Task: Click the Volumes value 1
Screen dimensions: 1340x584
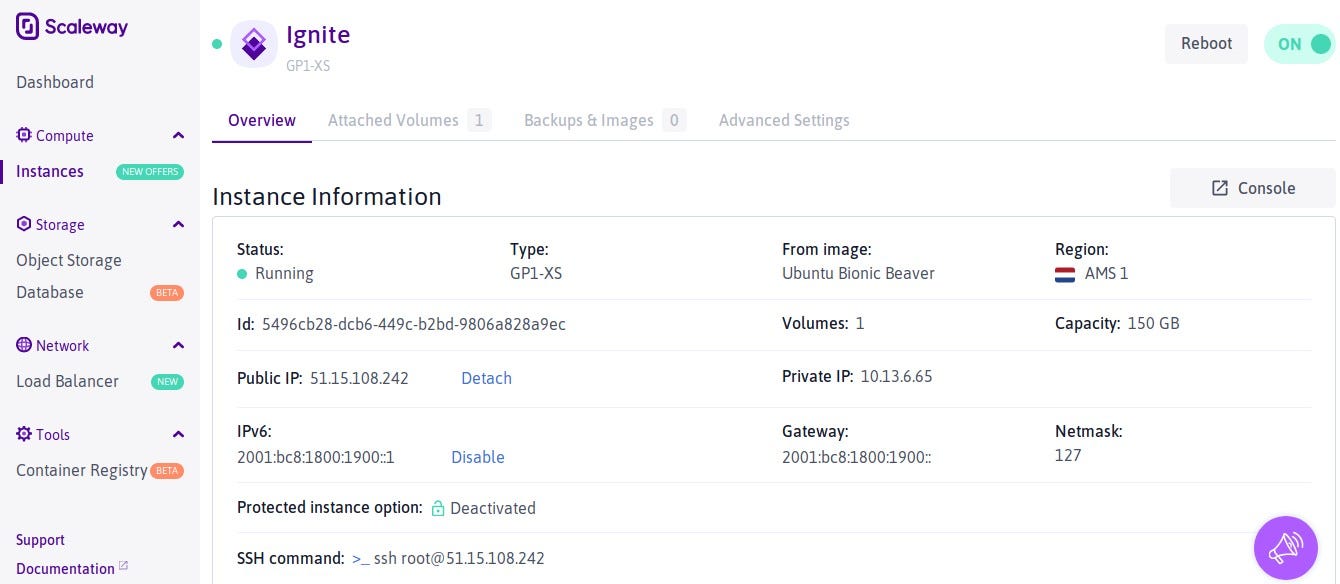Action: pyautogui.click(x=860, y=324)
